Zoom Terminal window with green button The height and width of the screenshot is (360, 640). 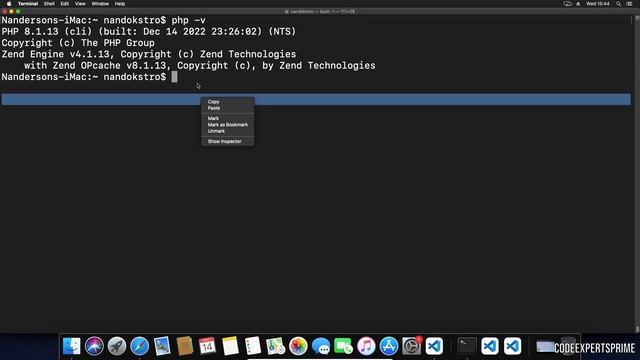tap(18, 11)
